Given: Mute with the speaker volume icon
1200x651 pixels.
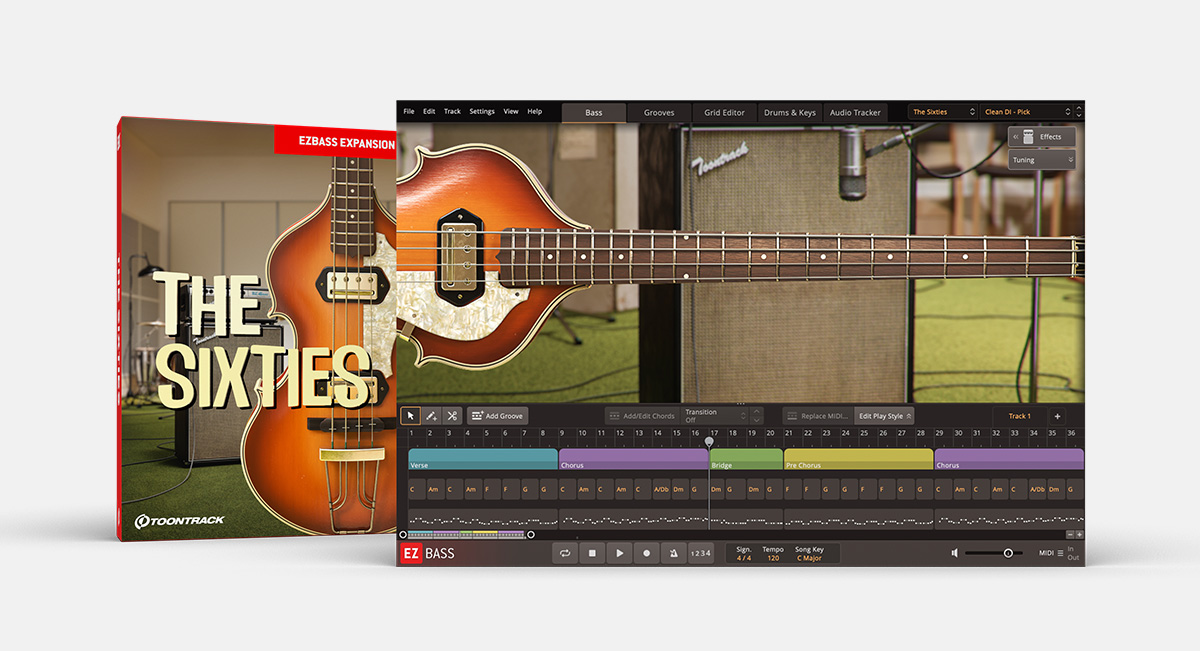Looking at the screenshot, I should coord(955,553).
